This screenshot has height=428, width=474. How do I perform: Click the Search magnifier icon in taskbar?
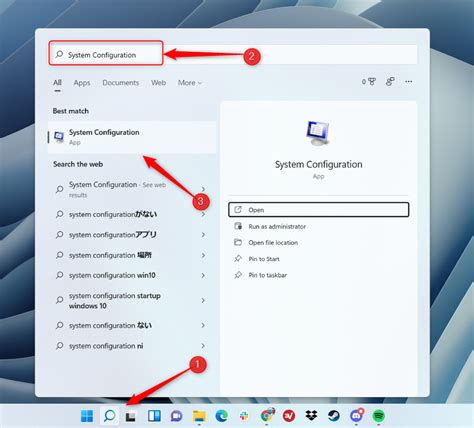110,416
